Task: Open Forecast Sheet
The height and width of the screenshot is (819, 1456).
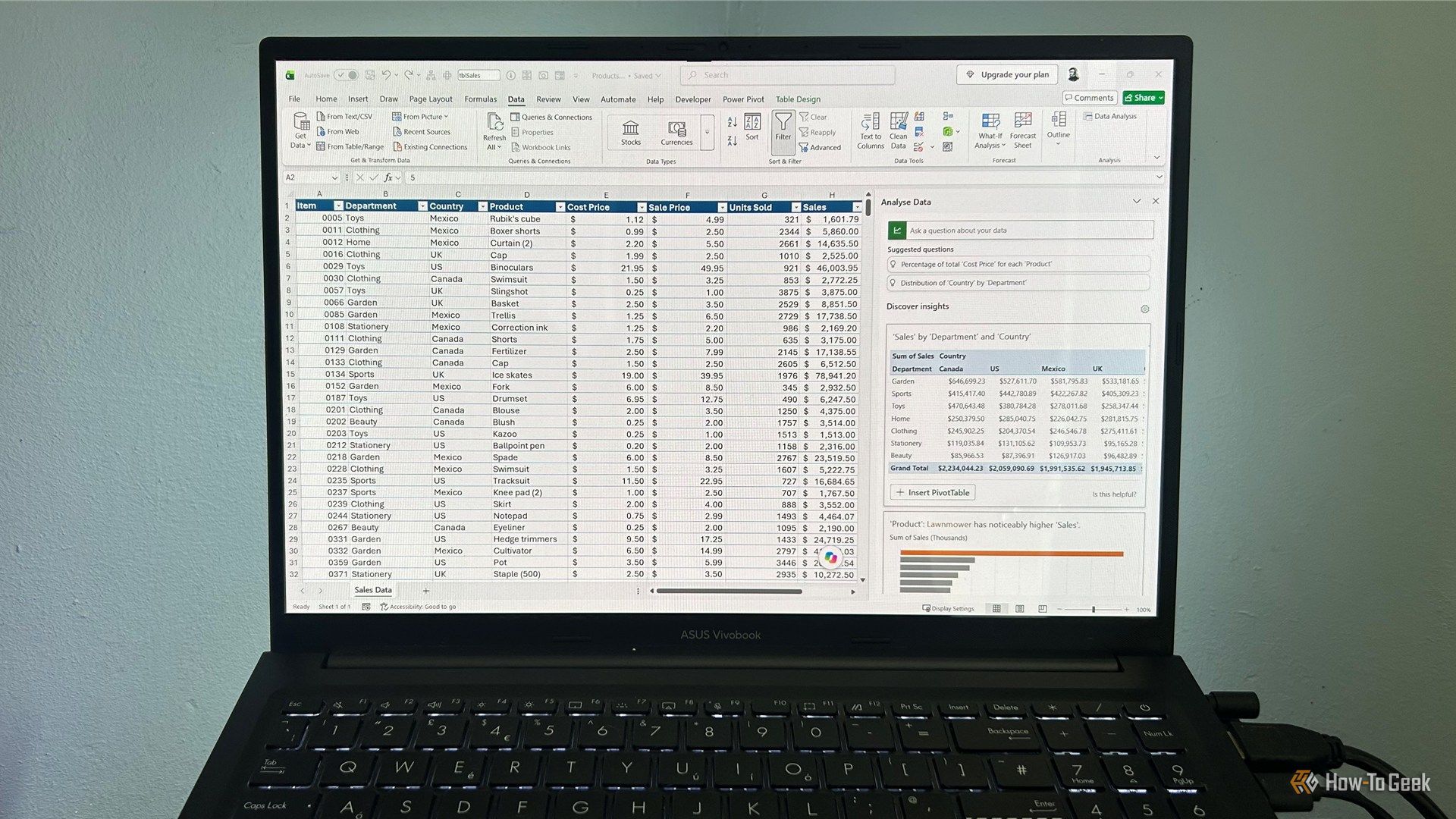Action: [x=1023, y=130]
